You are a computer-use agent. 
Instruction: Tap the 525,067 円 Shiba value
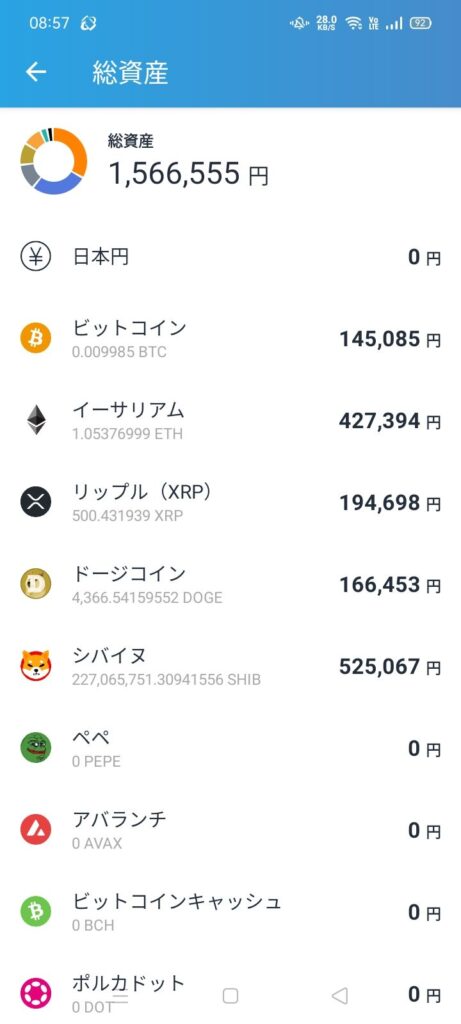tap(390, 667)
